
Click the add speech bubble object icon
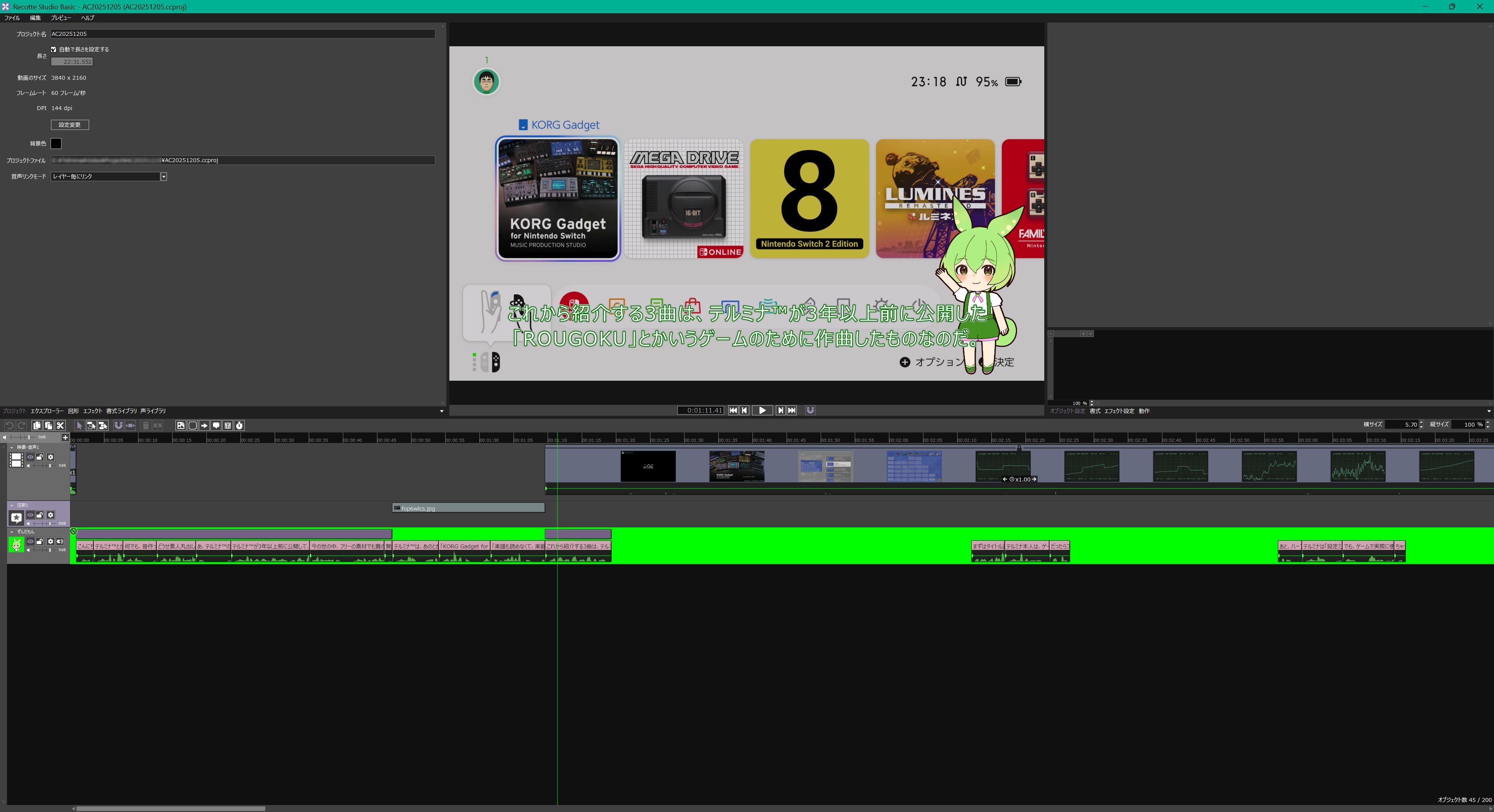[x=216, y=425]
